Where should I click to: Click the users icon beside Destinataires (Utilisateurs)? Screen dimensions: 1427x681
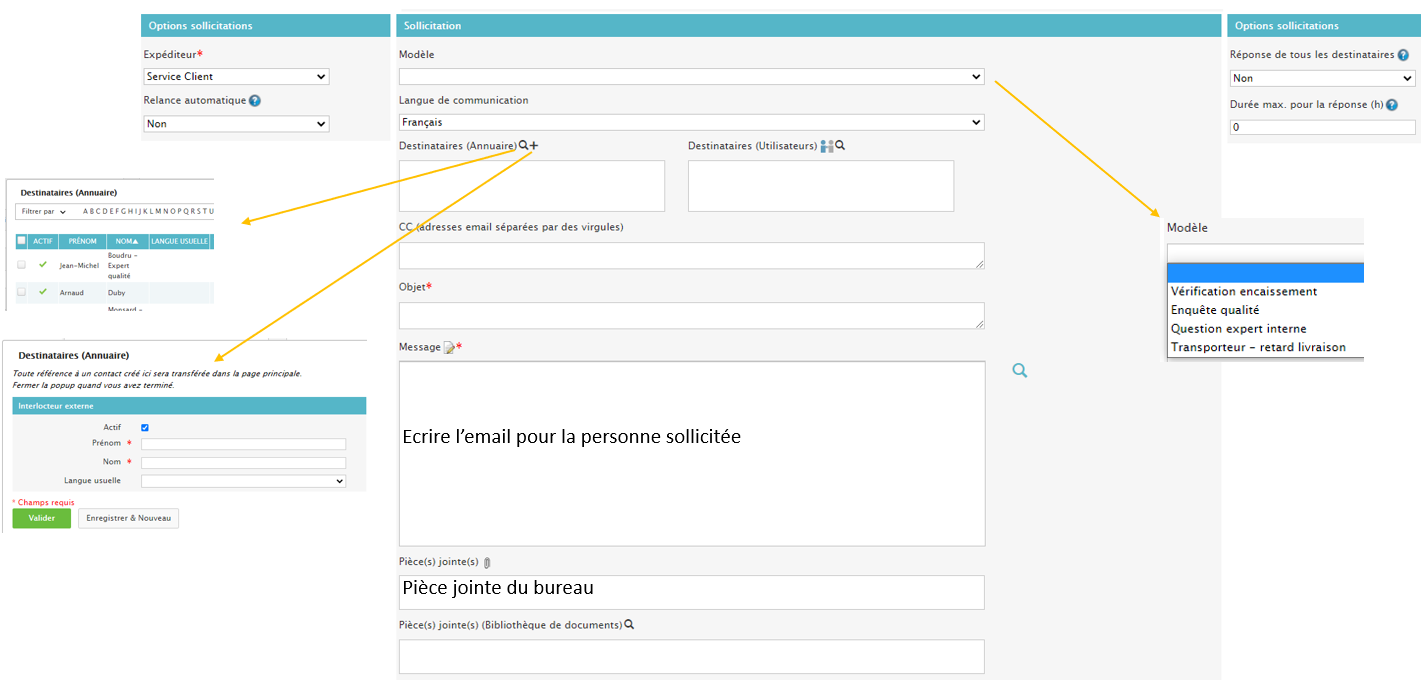(827, 146)
